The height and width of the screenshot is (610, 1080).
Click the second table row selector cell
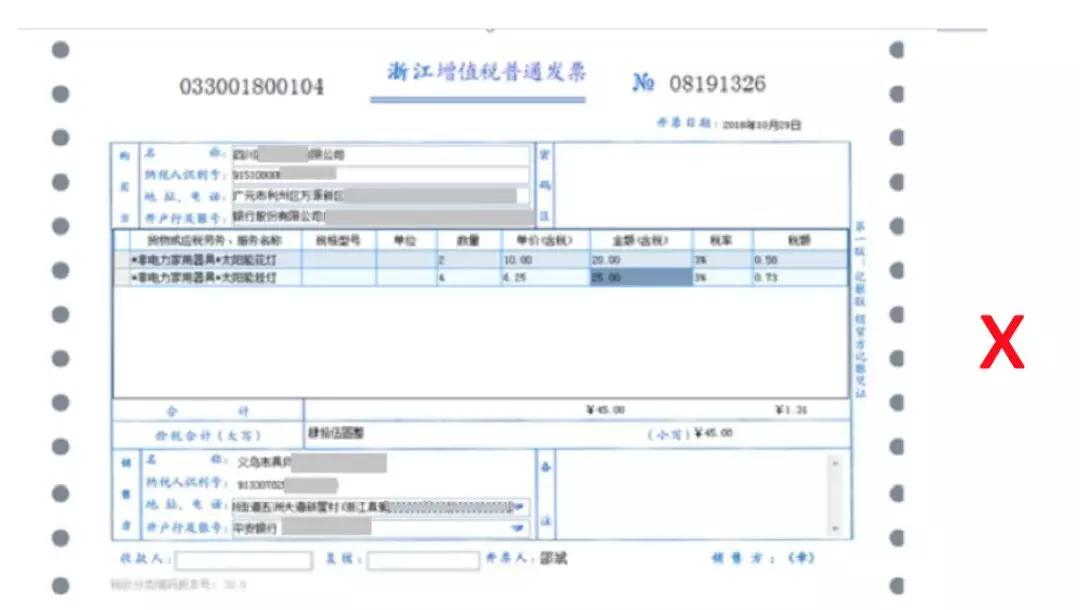point(122,277)
